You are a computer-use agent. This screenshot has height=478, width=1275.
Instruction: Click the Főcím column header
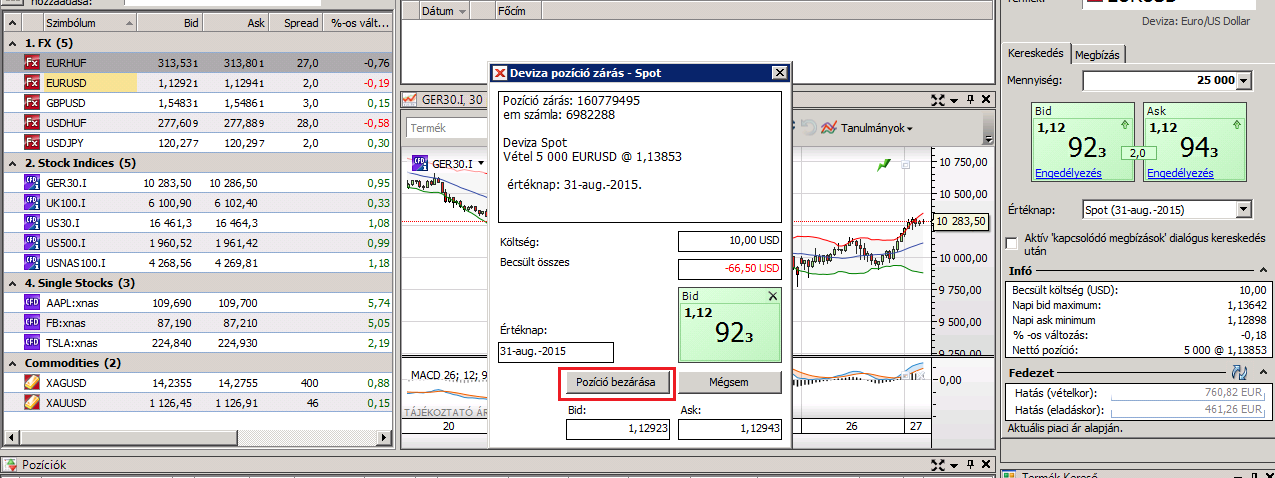(511, 11)
